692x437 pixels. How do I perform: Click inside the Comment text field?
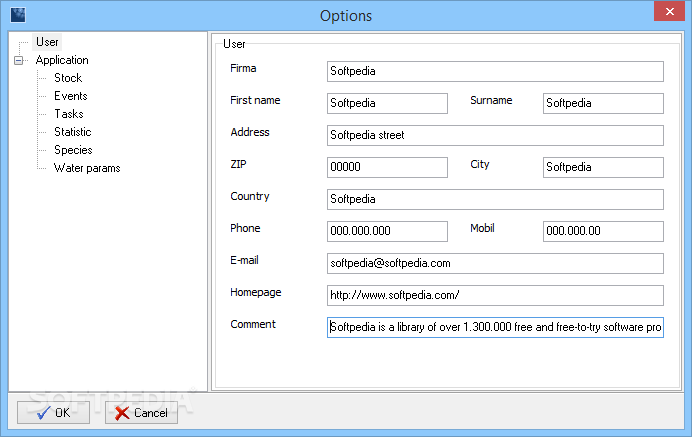(495, 328)
